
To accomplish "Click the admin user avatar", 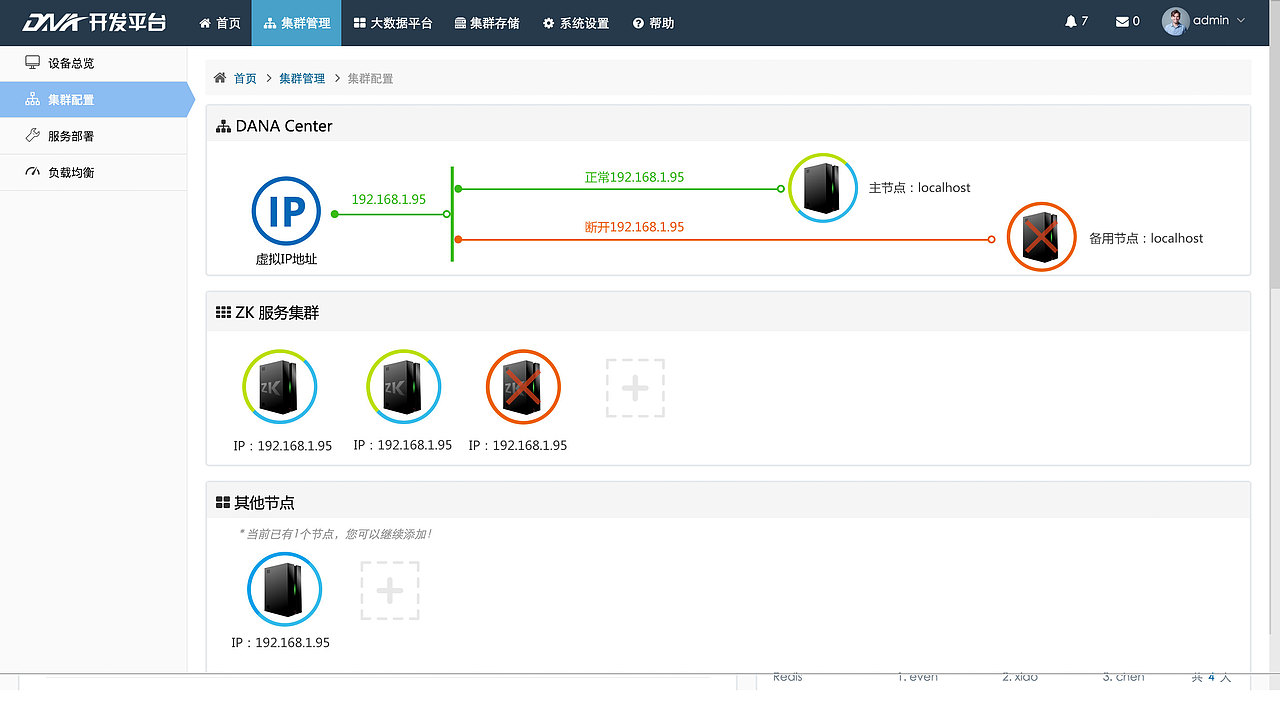I will tap(1175, 21).
